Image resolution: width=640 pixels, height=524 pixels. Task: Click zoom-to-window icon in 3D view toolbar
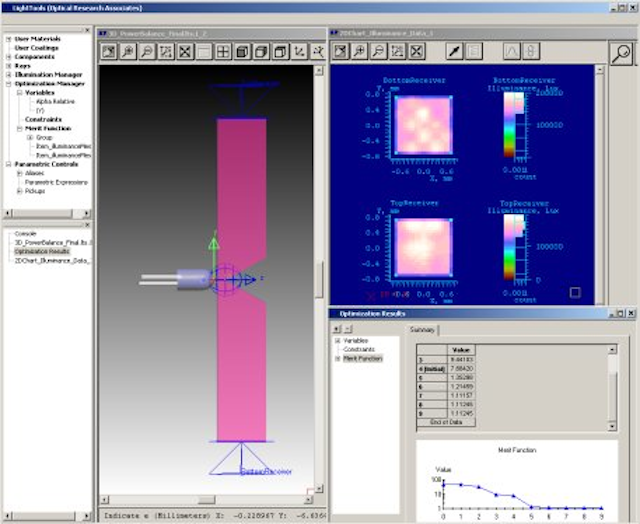[166, 51]
